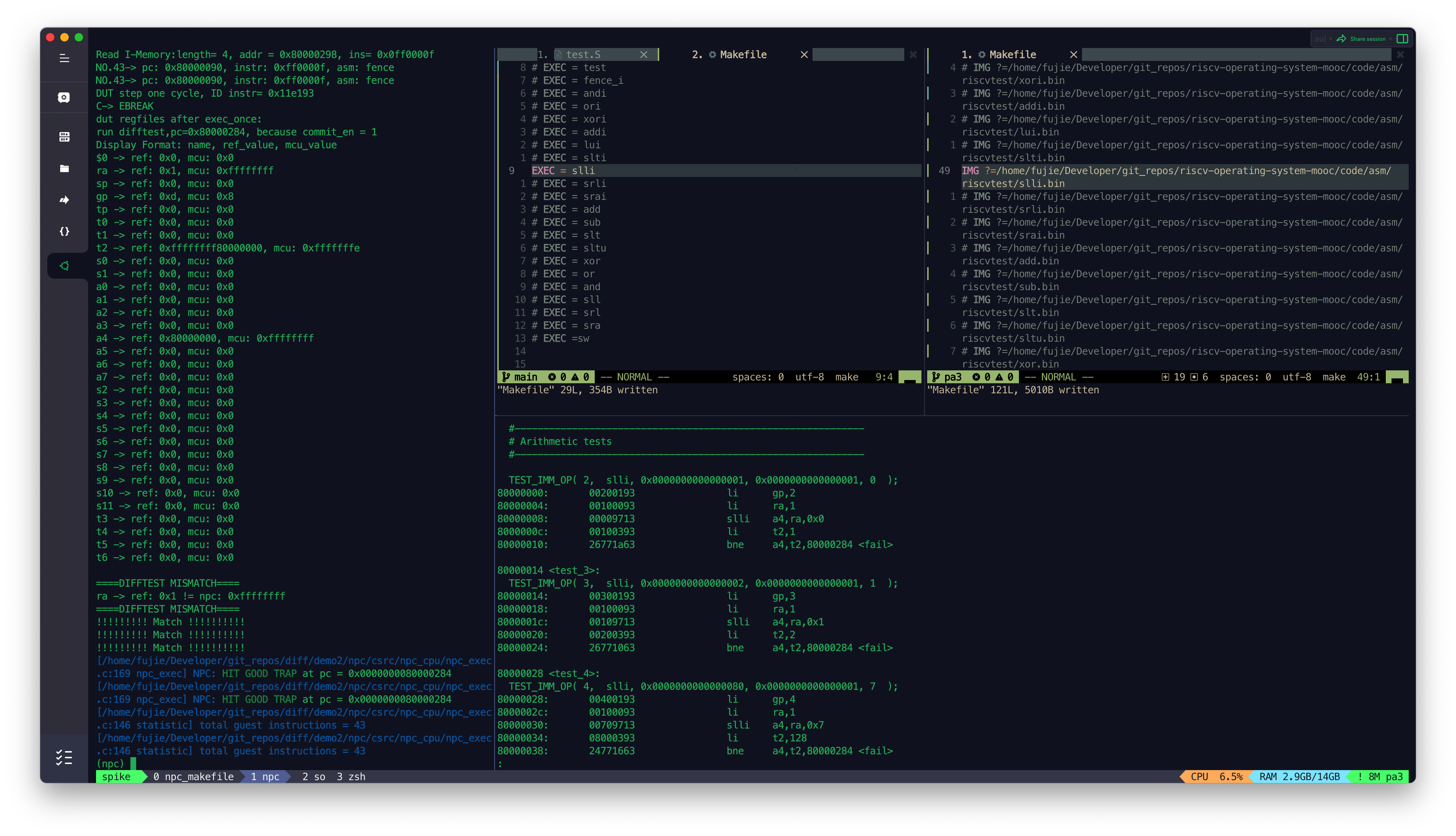Select the '1. Makefile' tab in the right pane
The height and width of the screenshot is (836, 1456).
coord(998,54)
